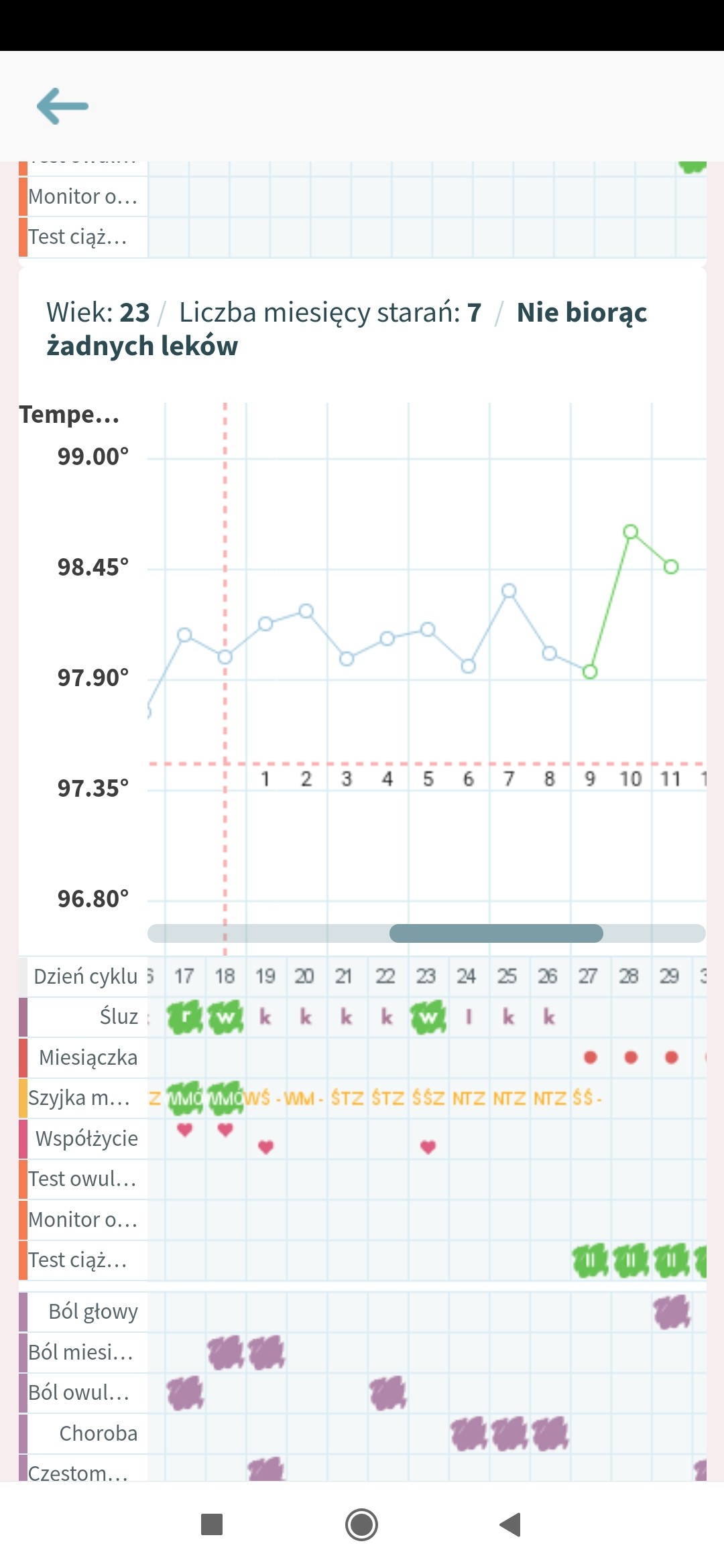Select the green "r" mucus marker on day 17
Viewport: 724px width, 1568px height.
(x=185, y=1018)
